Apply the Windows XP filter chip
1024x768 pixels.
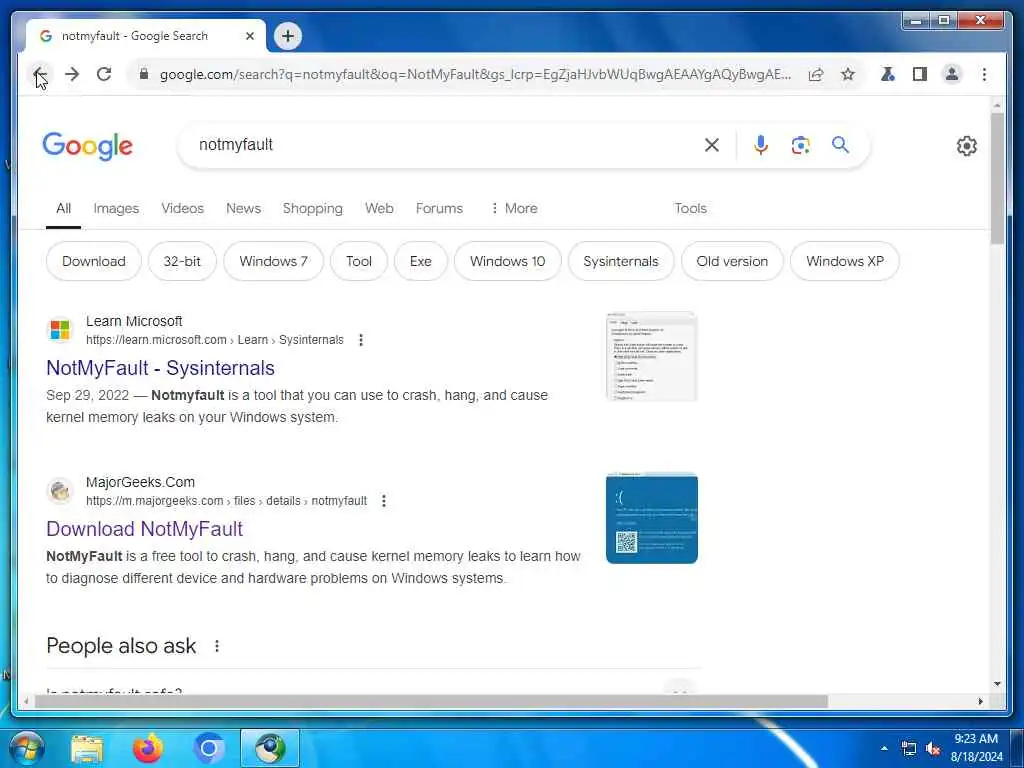pyautogui.click(x=844, y=261)
